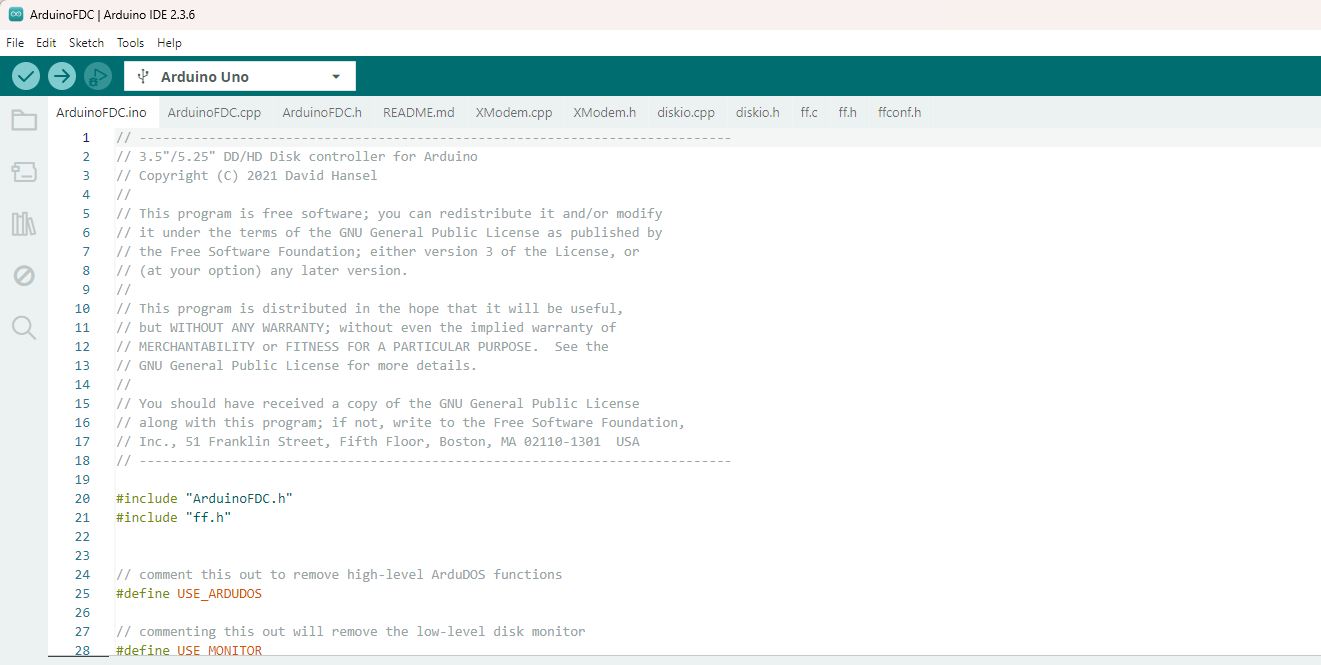
Task: Open the Sketch menu
Action: [86, 43]
